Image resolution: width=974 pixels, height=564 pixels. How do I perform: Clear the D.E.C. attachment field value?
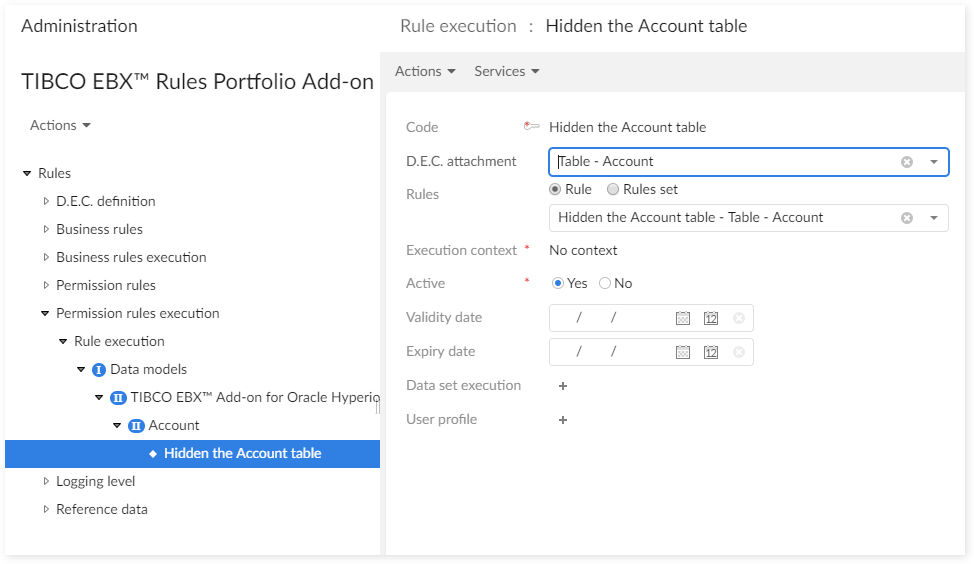[x=907, y=162]
